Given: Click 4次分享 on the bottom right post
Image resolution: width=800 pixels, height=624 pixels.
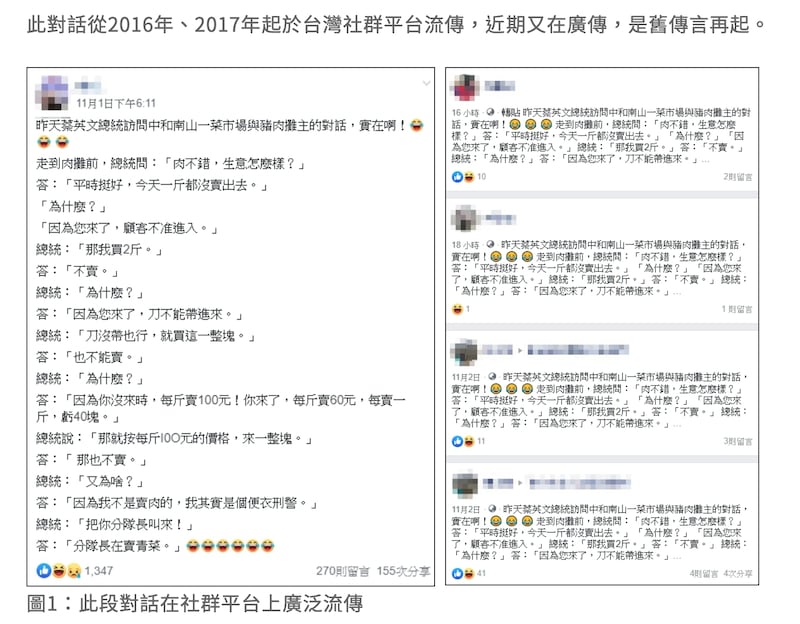Looking at the screenshot, I should click(x=739, y=573).
